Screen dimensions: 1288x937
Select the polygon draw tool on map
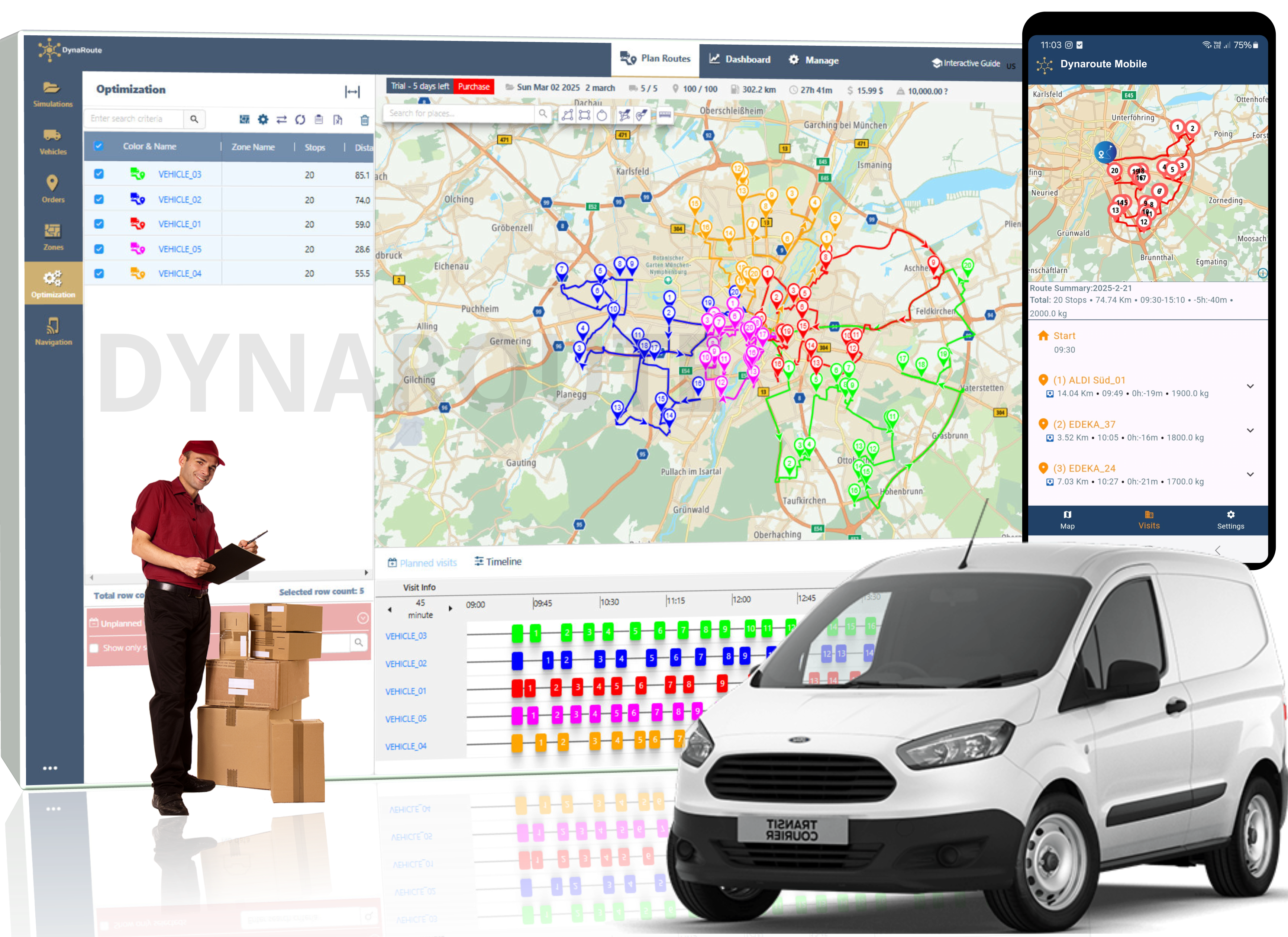pyautogui.click(x=567, y=115)
